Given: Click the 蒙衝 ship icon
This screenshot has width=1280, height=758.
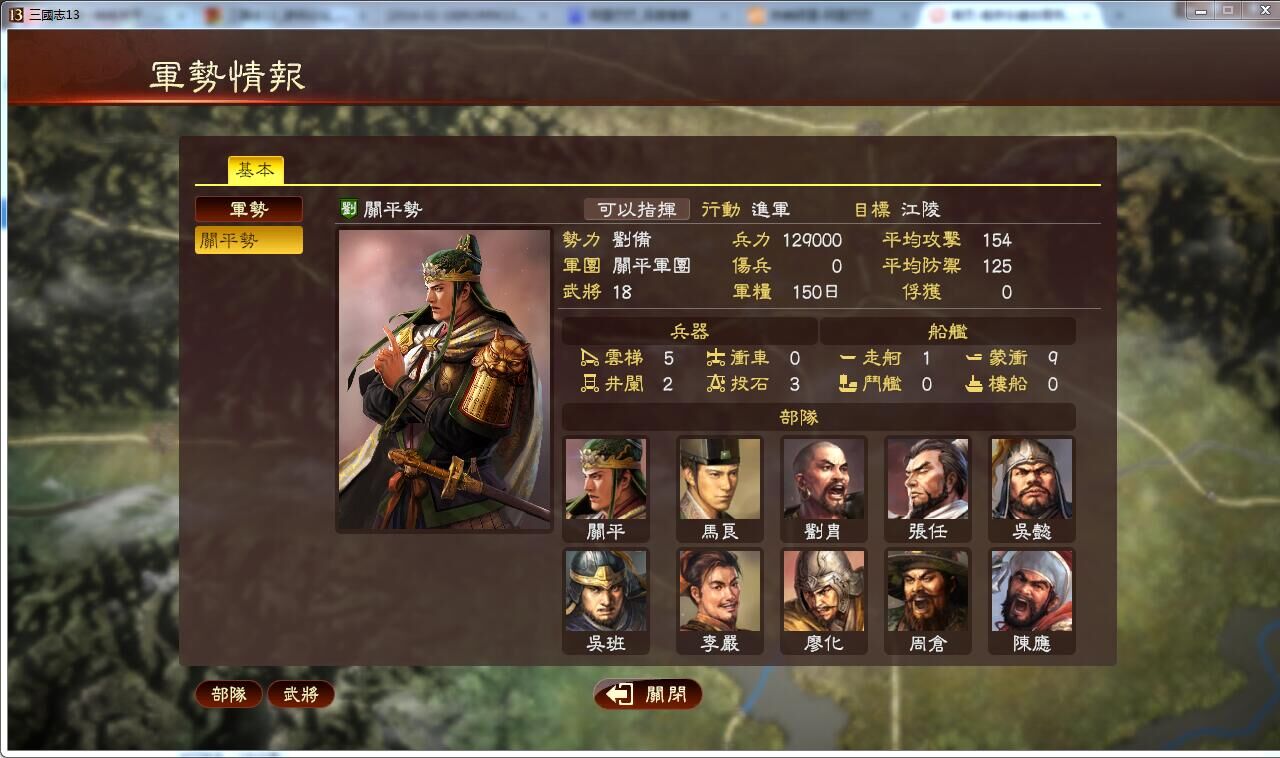Looking at the screenshot, I should (x=974, y=358).
